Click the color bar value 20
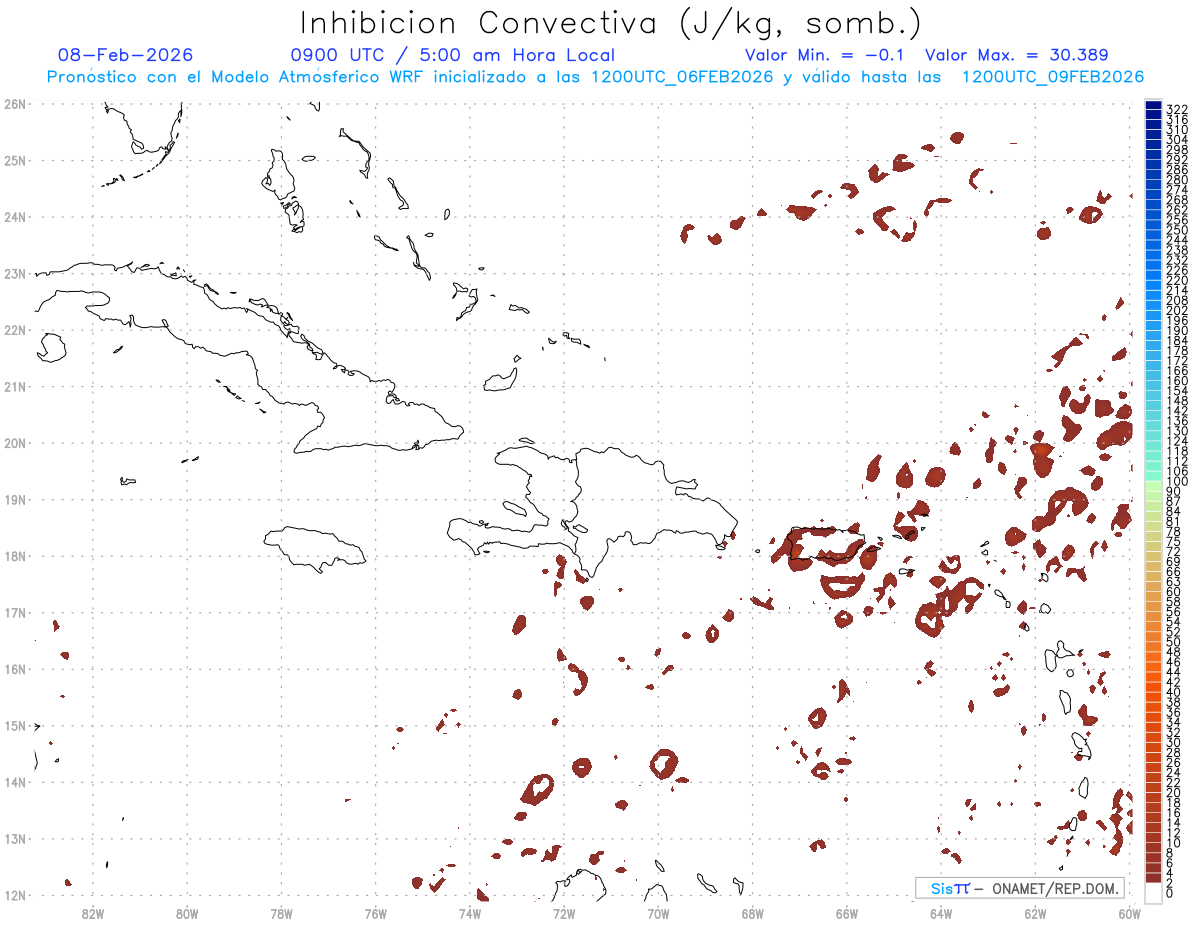The width and height of the screenshot is (1200, 927). tap(1173, 793)
